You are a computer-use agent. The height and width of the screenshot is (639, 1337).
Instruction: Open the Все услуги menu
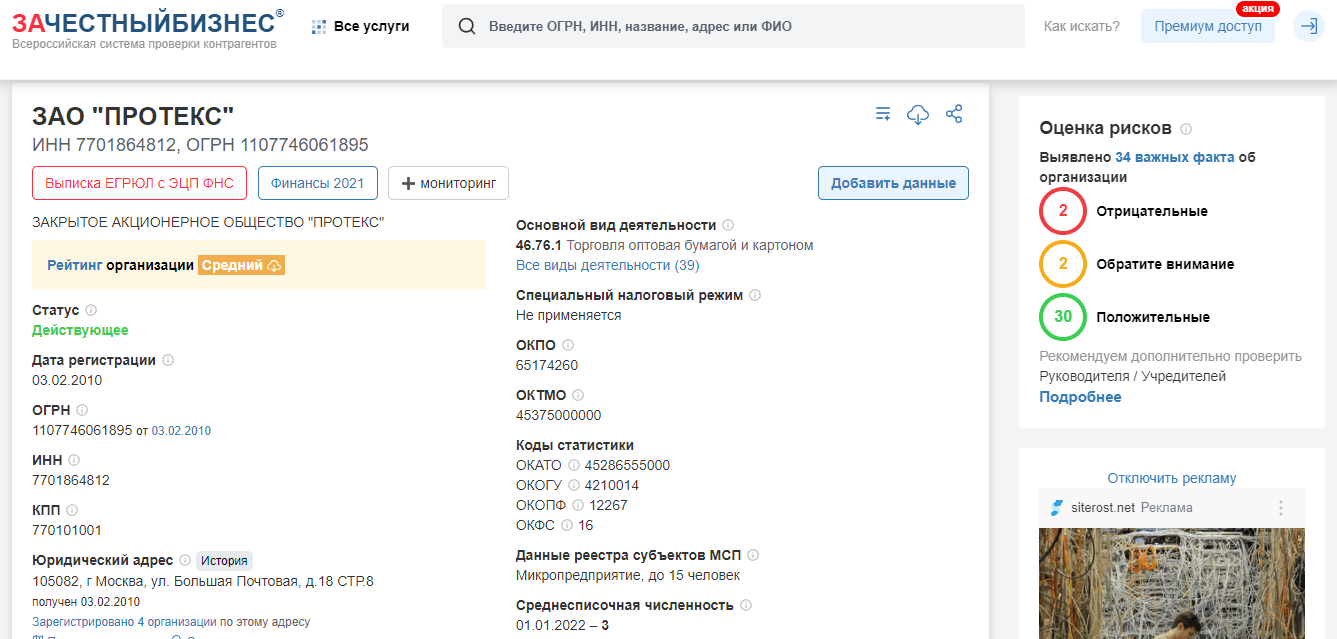click(361, 26)
